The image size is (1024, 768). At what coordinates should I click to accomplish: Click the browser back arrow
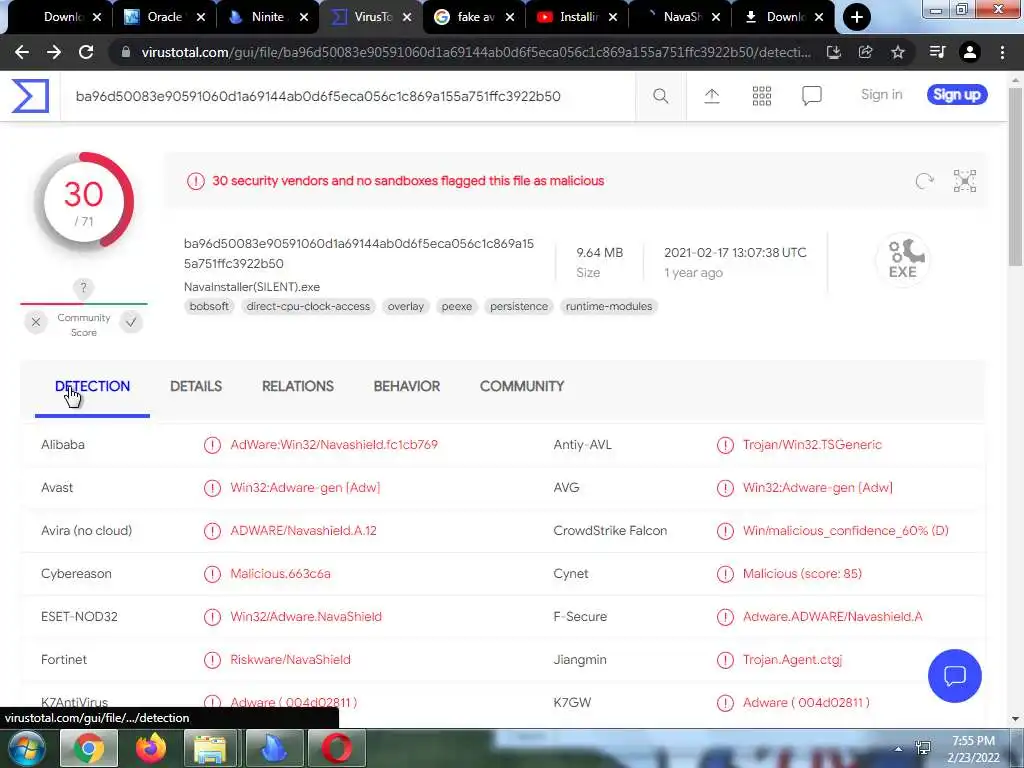(x=22, y=52)
